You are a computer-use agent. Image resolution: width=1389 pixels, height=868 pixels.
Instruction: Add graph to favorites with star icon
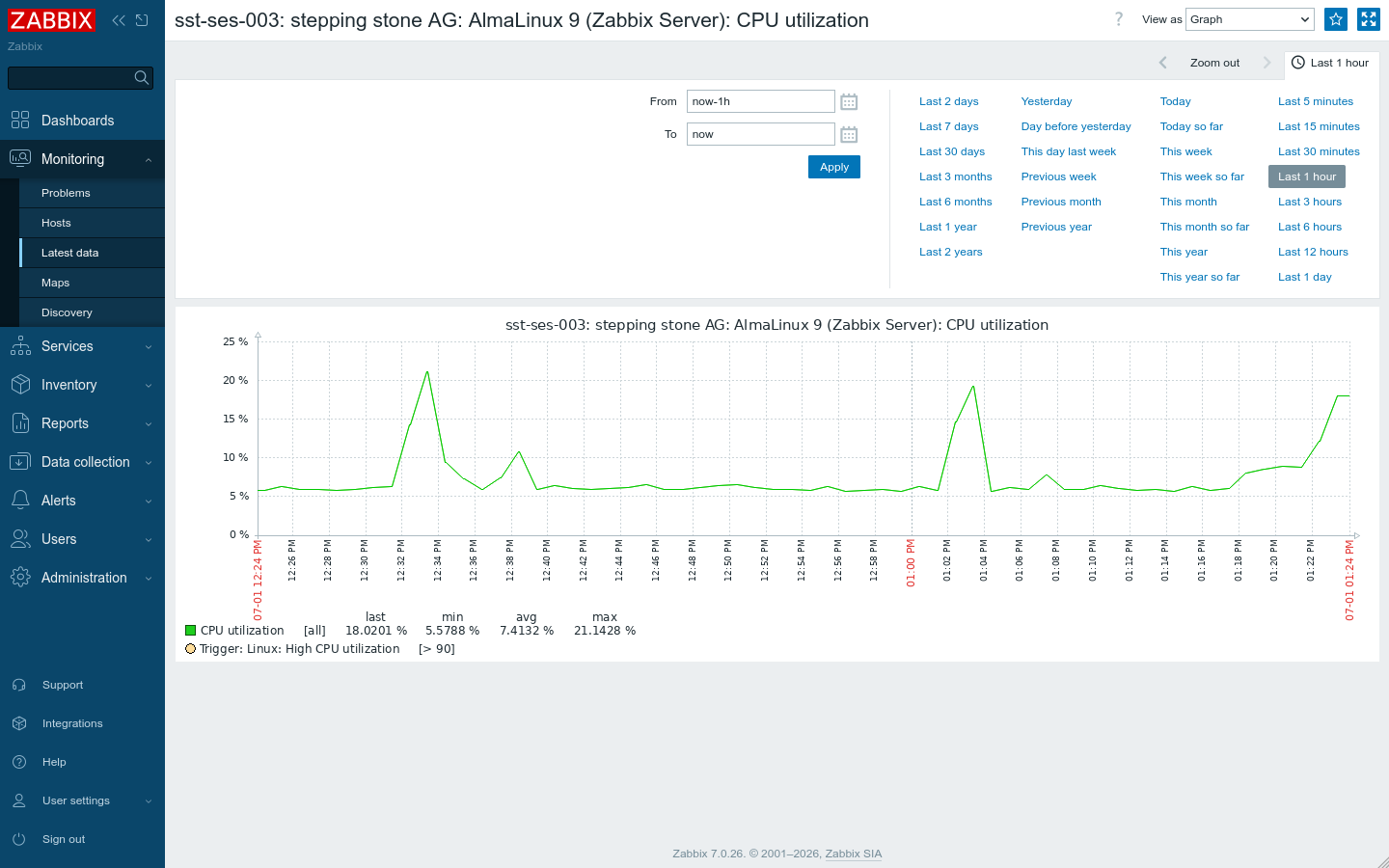click(1336, 19)
